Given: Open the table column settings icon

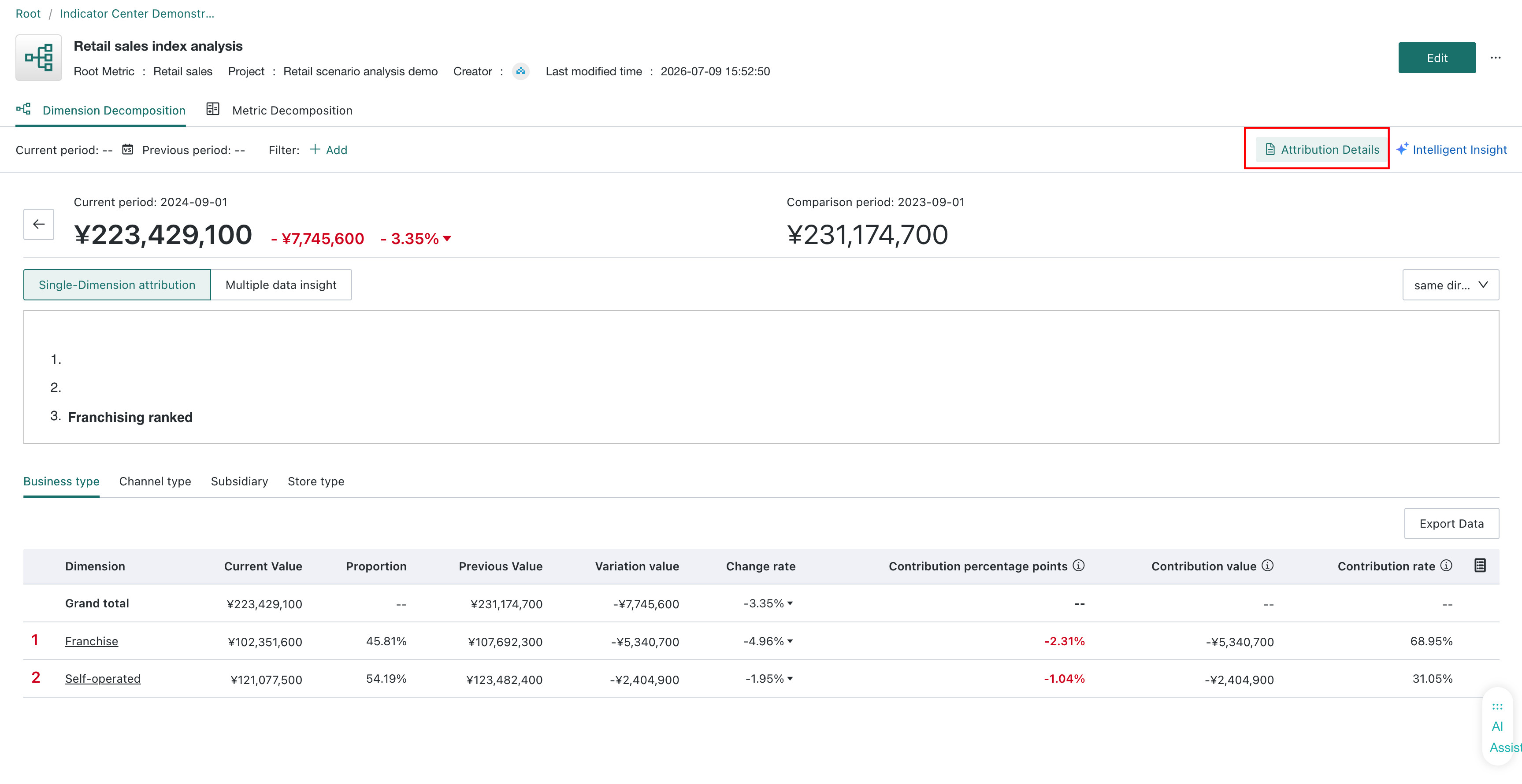Looking at the screenshot, I should [x=1480, y=566].
